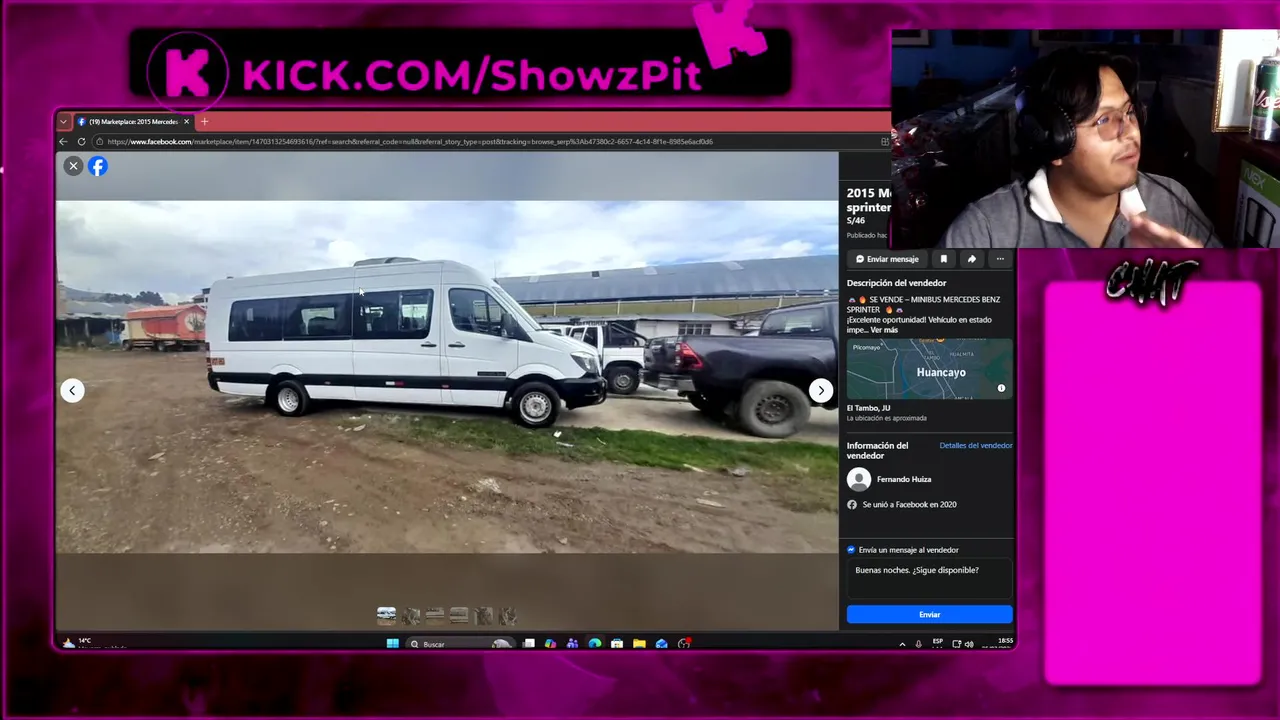Open the browser tab list dropdown

(x=63, y=122)
